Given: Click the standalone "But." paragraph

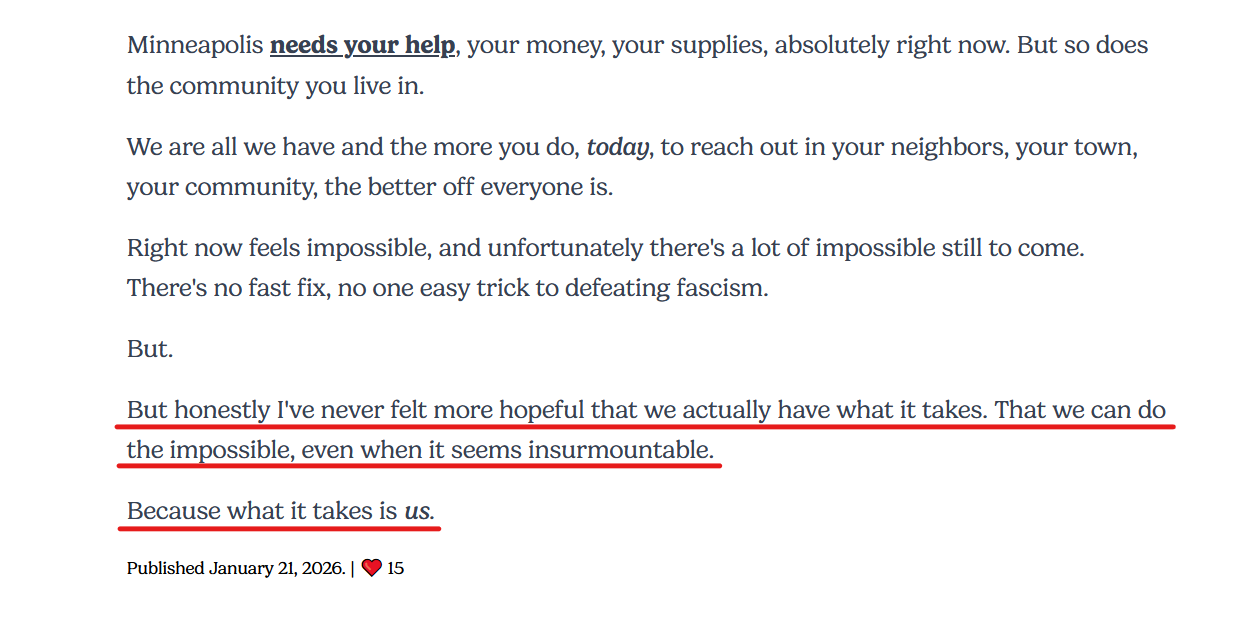Looking at the screenshot, I should 150,349.
